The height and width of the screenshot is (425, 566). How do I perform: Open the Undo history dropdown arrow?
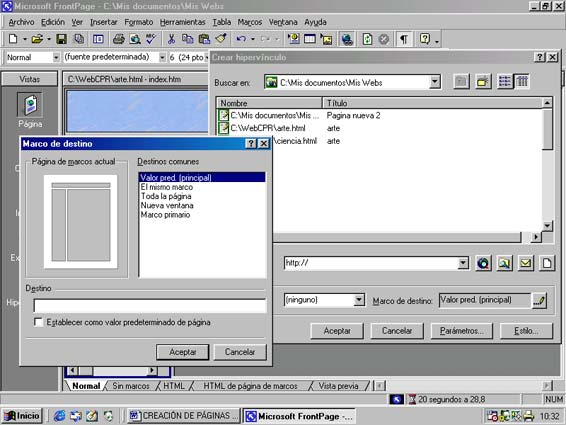coord(253,39)
